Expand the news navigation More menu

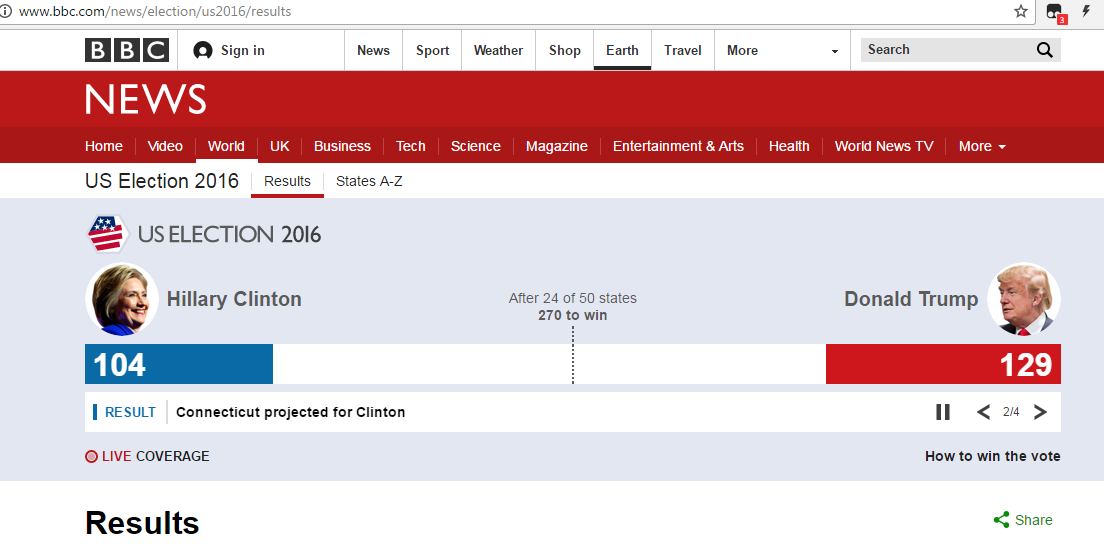(x=982, y=146)
